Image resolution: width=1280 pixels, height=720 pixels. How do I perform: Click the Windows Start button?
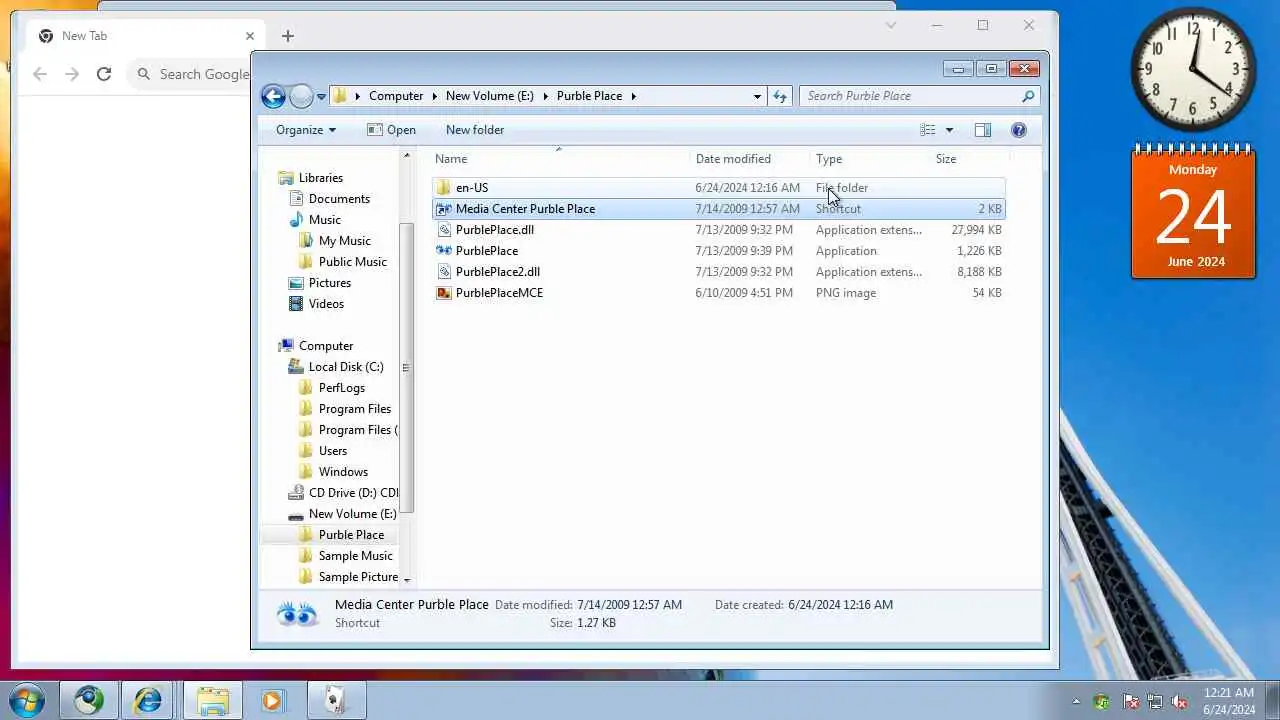[x=26, y=700]
